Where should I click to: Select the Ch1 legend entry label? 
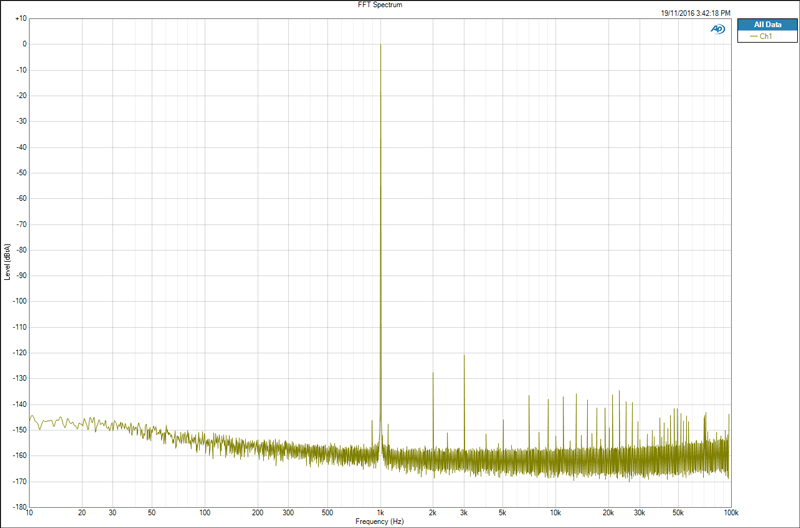[x=765, y=36]
